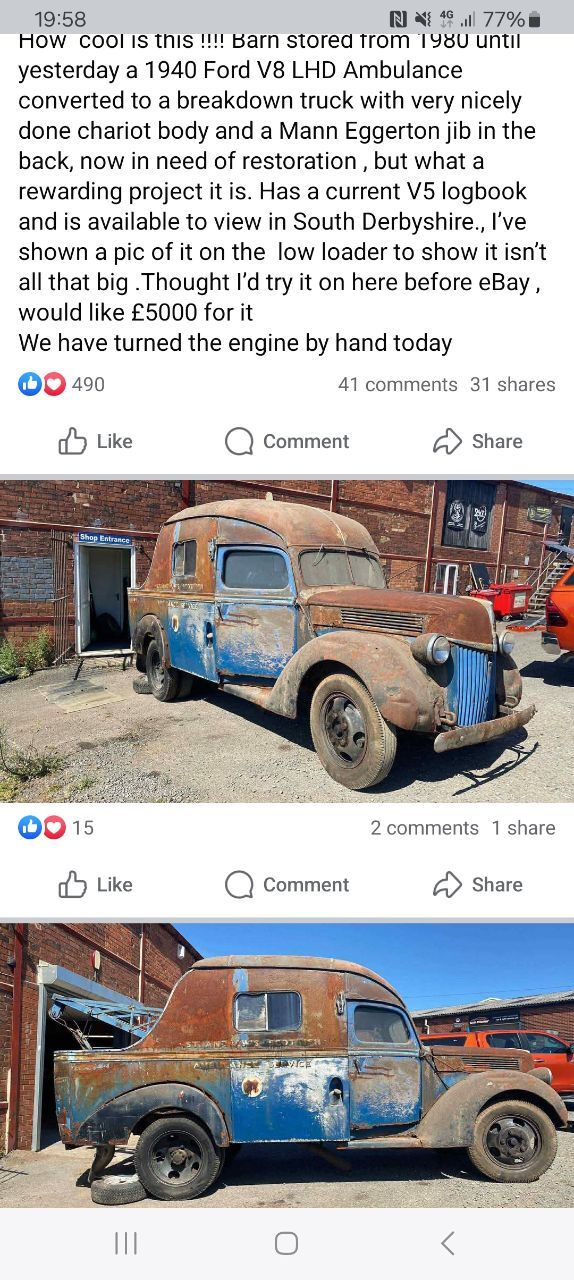Open reactions on the 15-reaction photo
Viewport: 574px width, 1280px height.
56,827
